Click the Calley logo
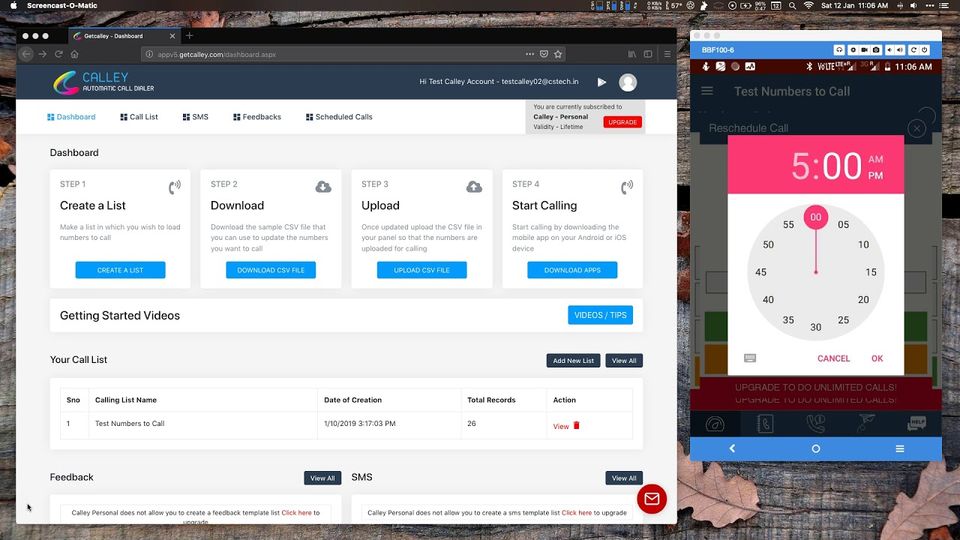This screenshot has width=960, height=540. (103, 82)
